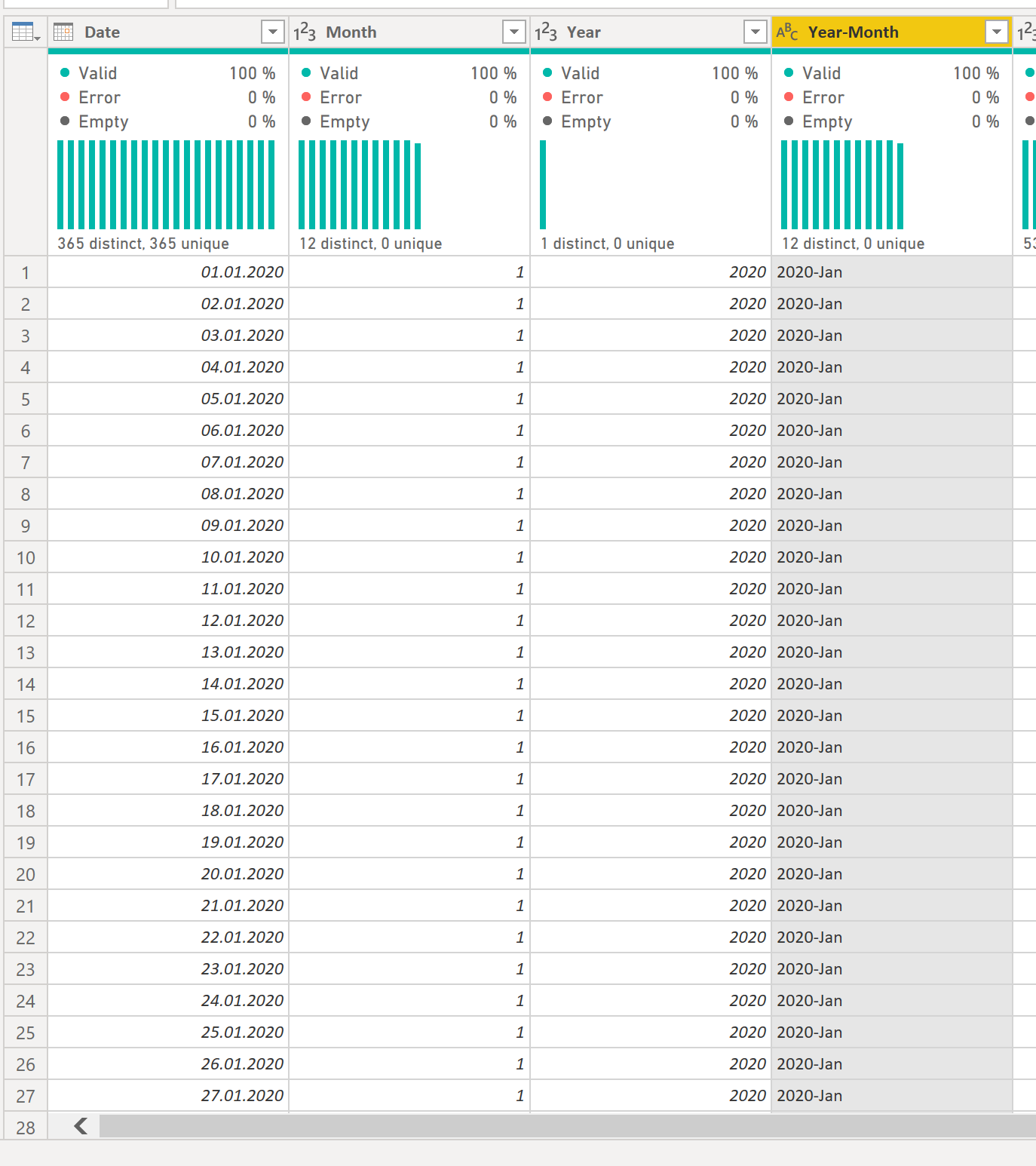This screenshot has height=1166, width=1036.
Task: Click the Month column distribution chart
Action: [360, 185]
